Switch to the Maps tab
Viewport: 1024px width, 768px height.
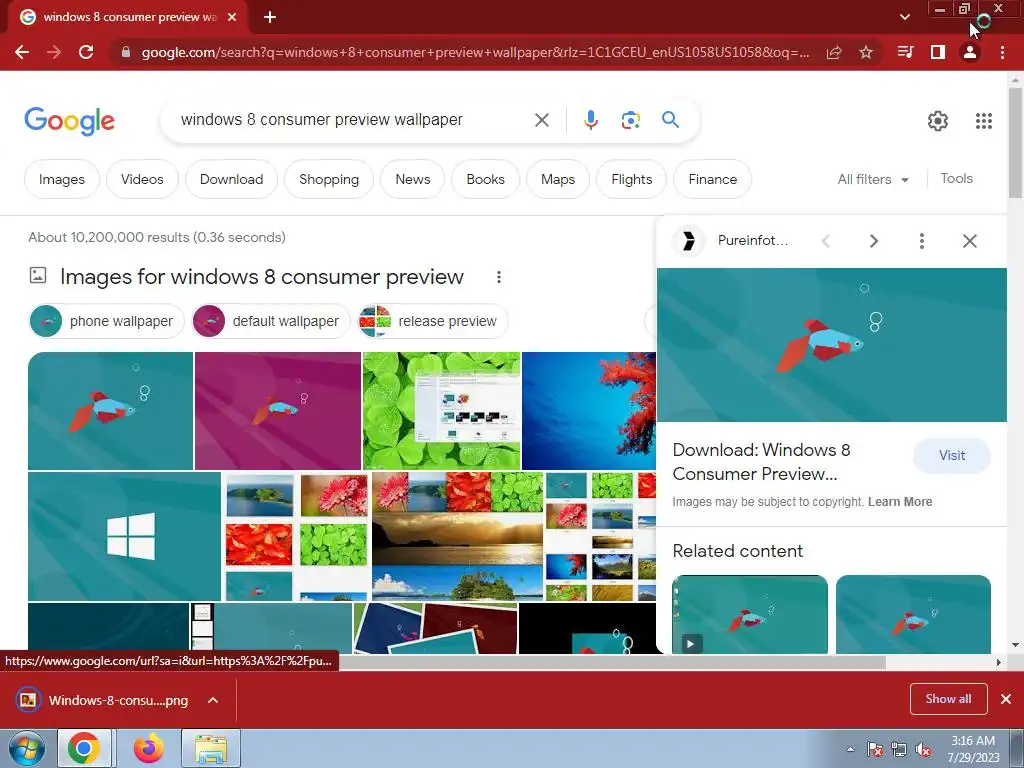(x=558, y=179)
